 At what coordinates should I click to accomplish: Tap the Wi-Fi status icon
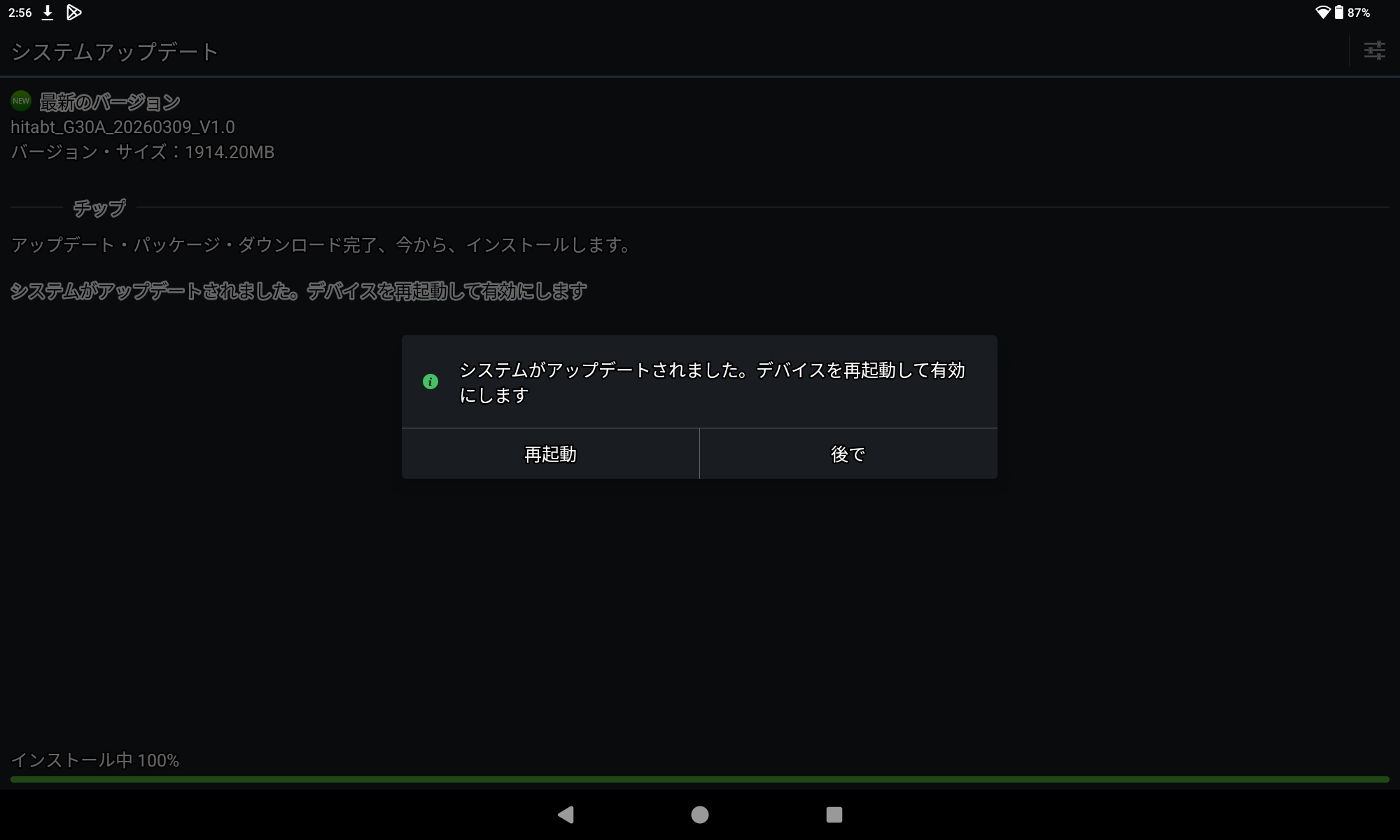point(1322,13)
